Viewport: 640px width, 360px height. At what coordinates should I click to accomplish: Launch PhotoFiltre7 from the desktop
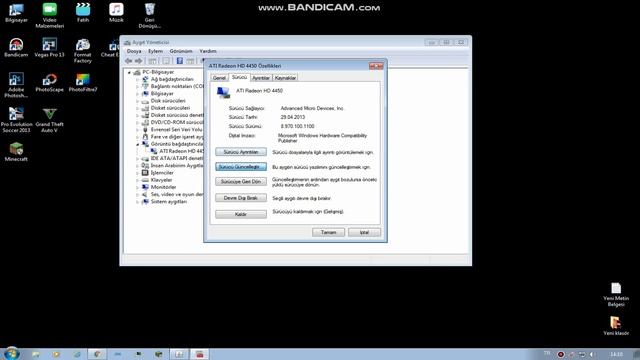pos(83,82)
